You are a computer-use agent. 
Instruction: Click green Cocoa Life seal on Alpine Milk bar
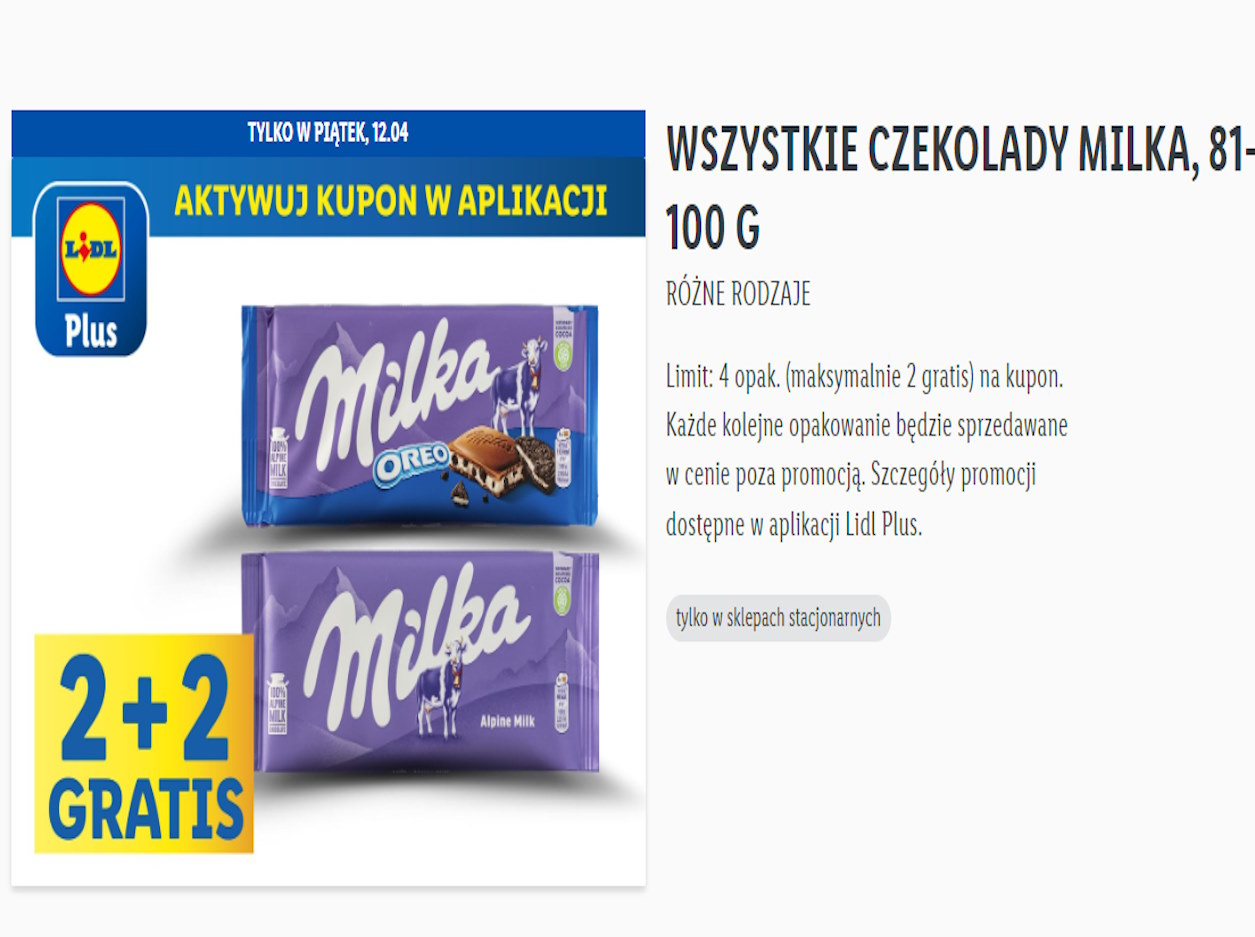coord(564,597)
